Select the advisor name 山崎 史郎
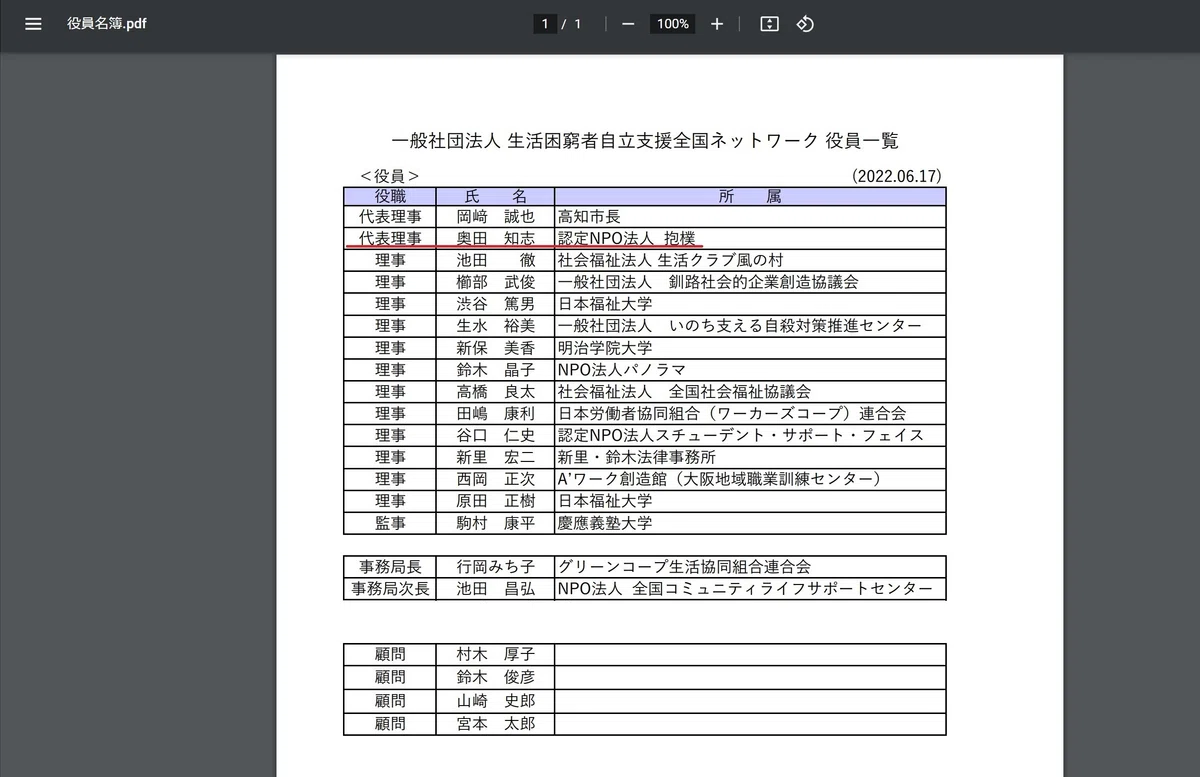Screen dimensions: 1200x777 point(495,701)
